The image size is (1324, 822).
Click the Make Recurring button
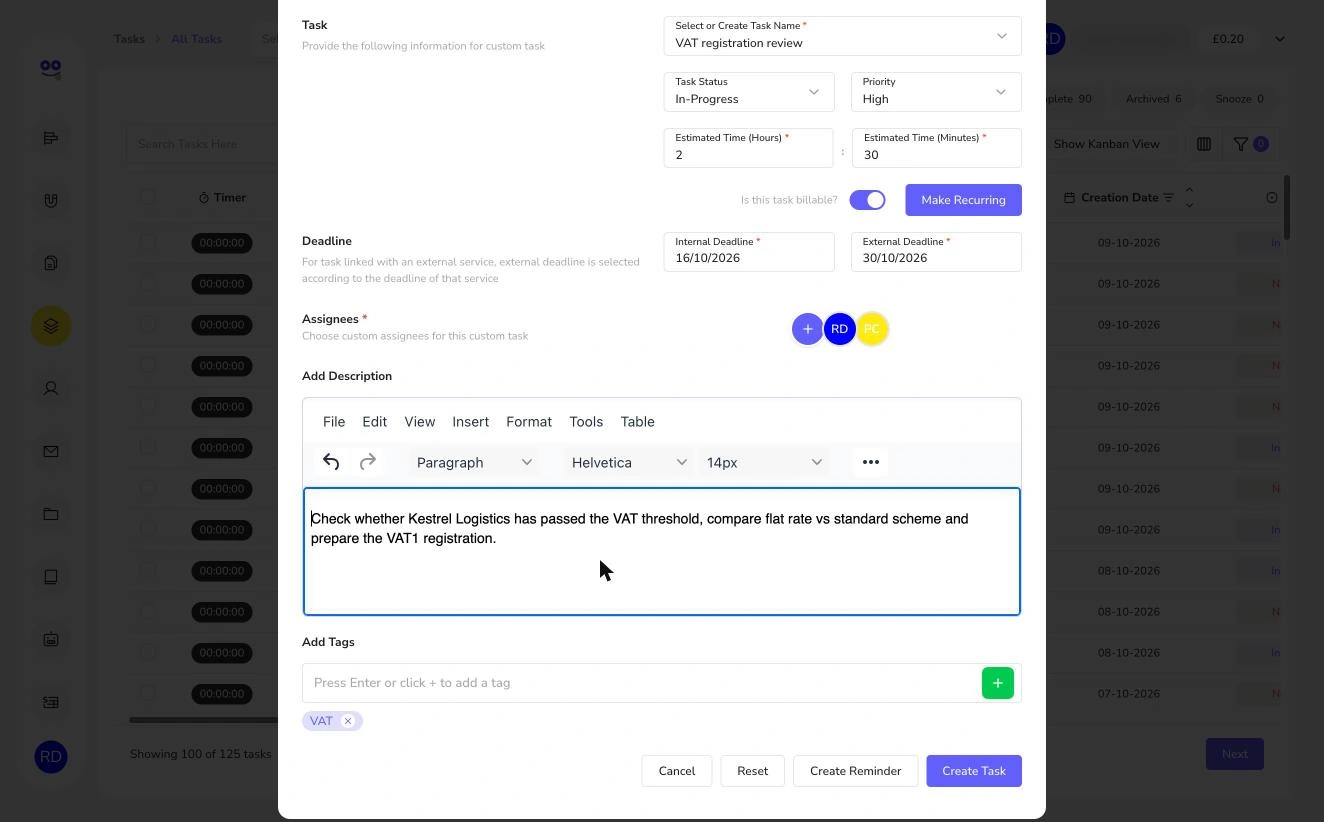click(964, 200)
